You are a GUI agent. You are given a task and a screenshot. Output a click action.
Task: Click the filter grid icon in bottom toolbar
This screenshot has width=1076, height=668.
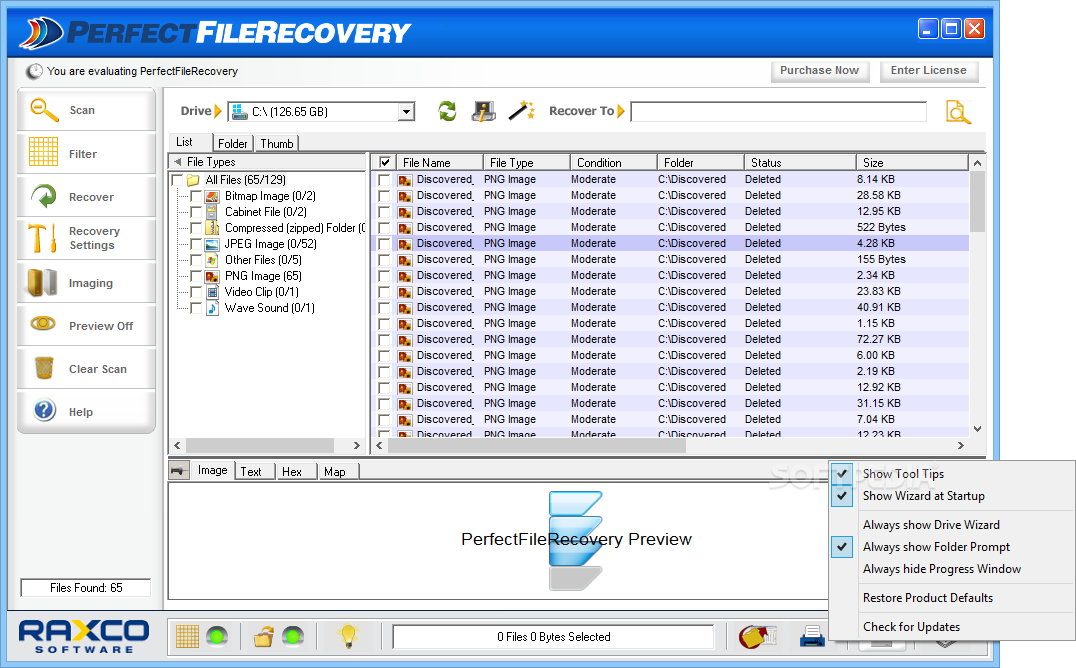187,636
